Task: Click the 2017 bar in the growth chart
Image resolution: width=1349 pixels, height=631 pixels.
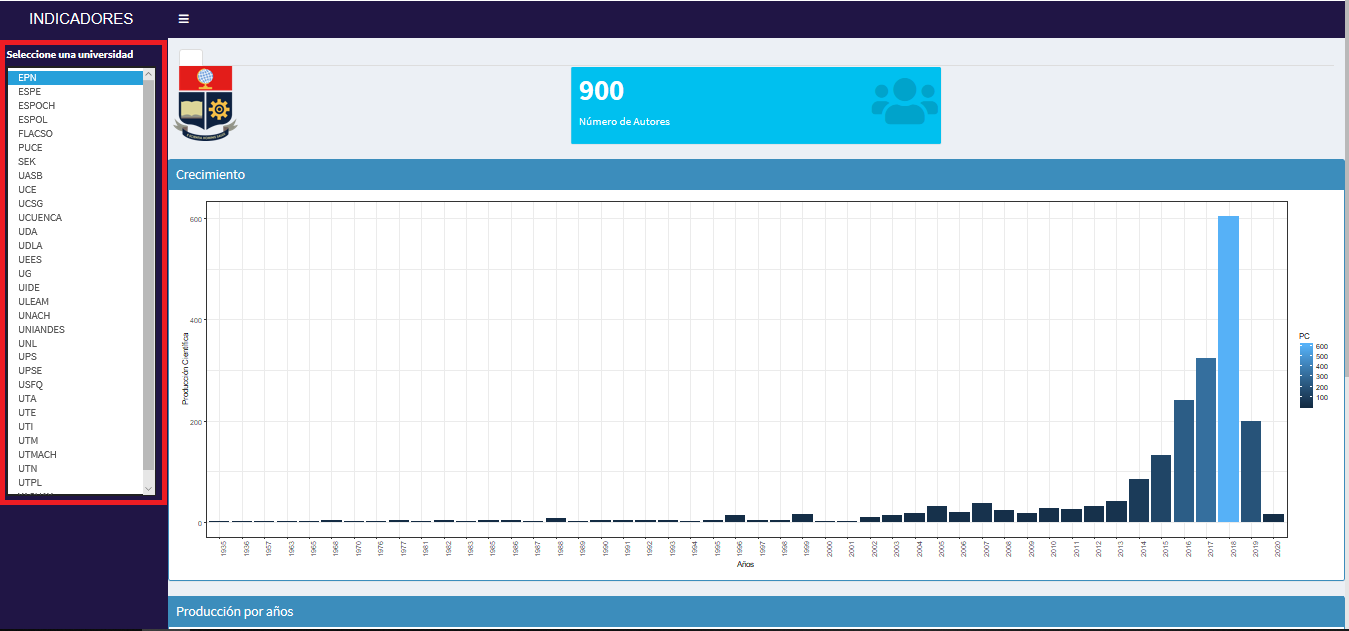Action: tap(1205, 440)
